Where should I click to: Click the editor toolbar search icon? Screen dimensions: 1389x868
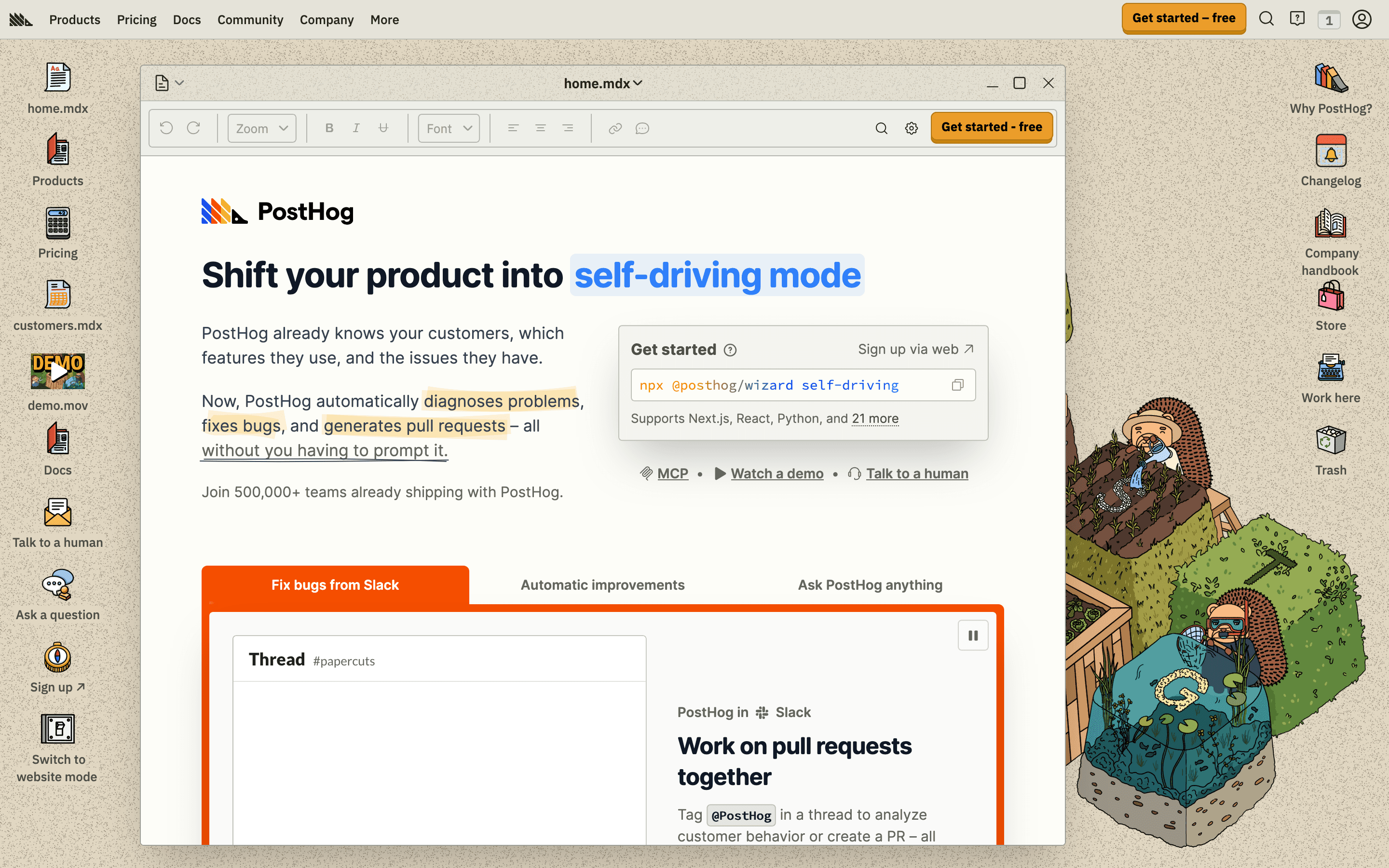coord(882,128)
